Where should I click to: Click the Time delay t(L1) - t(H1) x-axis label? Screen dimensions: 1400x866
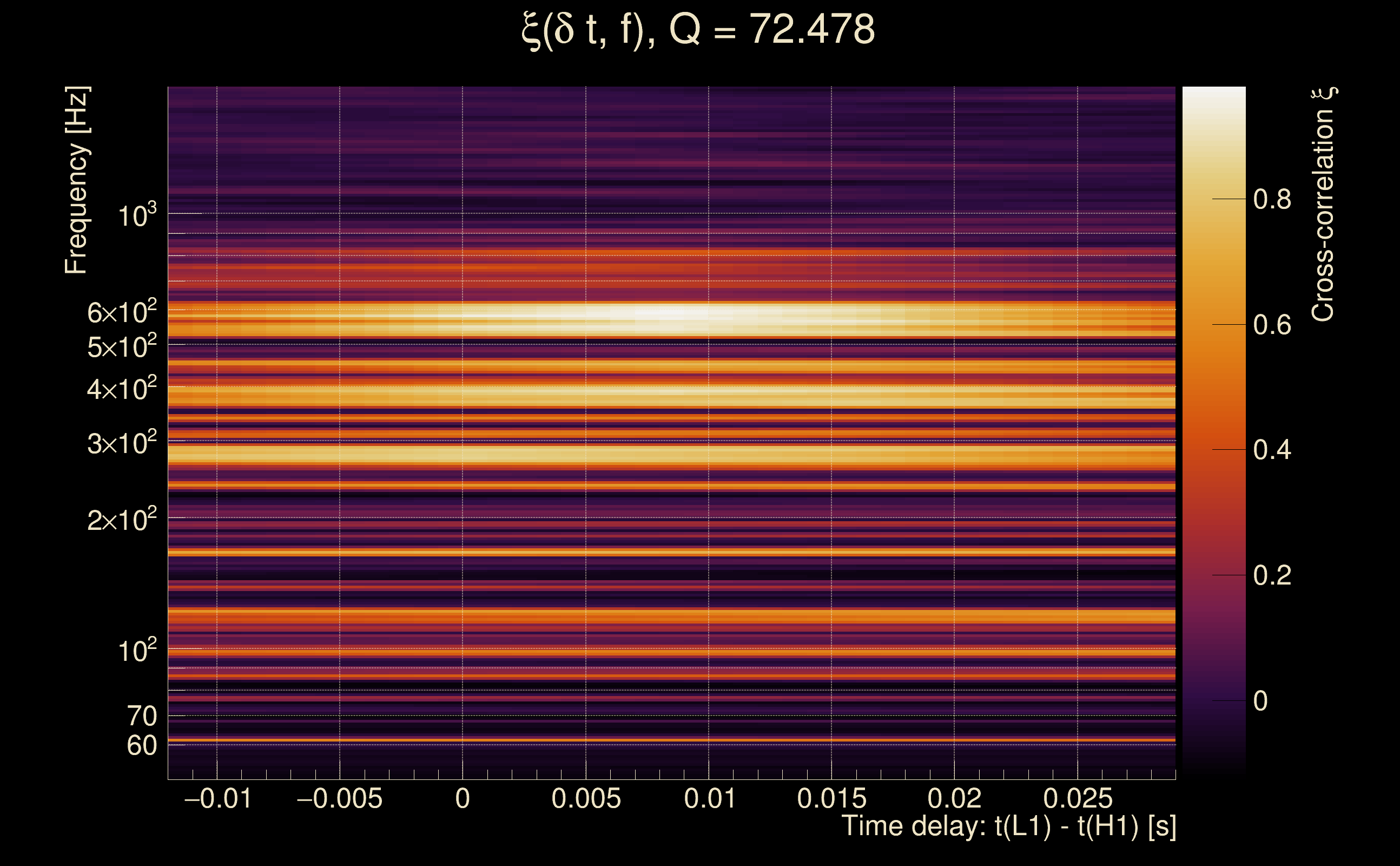tap(1008, 826)
